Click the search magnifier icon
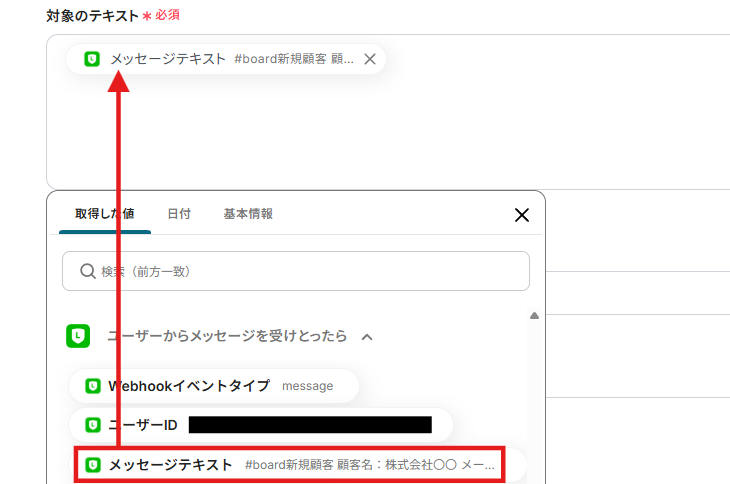 [x=88, y=271]
